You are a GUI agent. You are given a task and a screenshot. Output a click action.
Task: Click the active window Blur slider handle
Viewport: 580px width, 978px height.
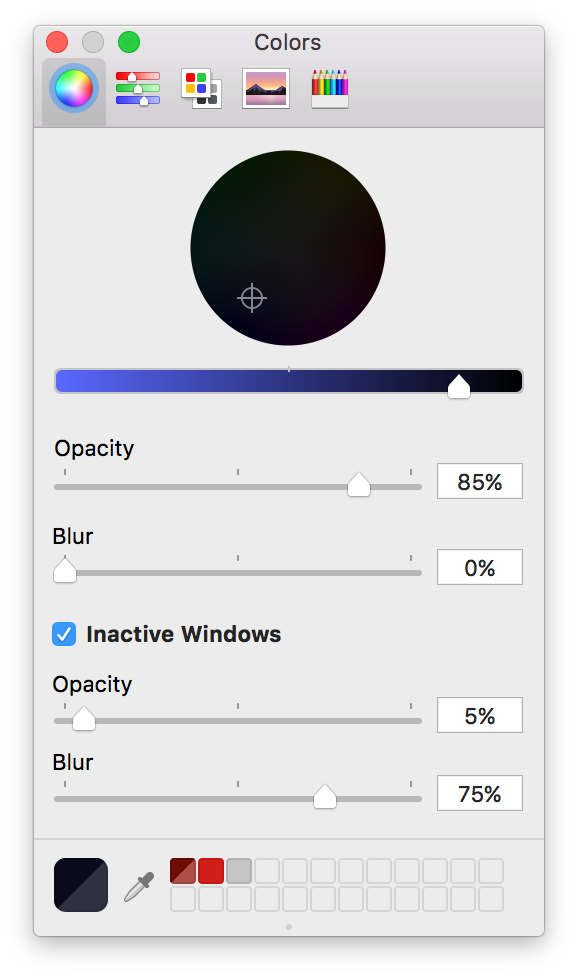tap(64, 571)
